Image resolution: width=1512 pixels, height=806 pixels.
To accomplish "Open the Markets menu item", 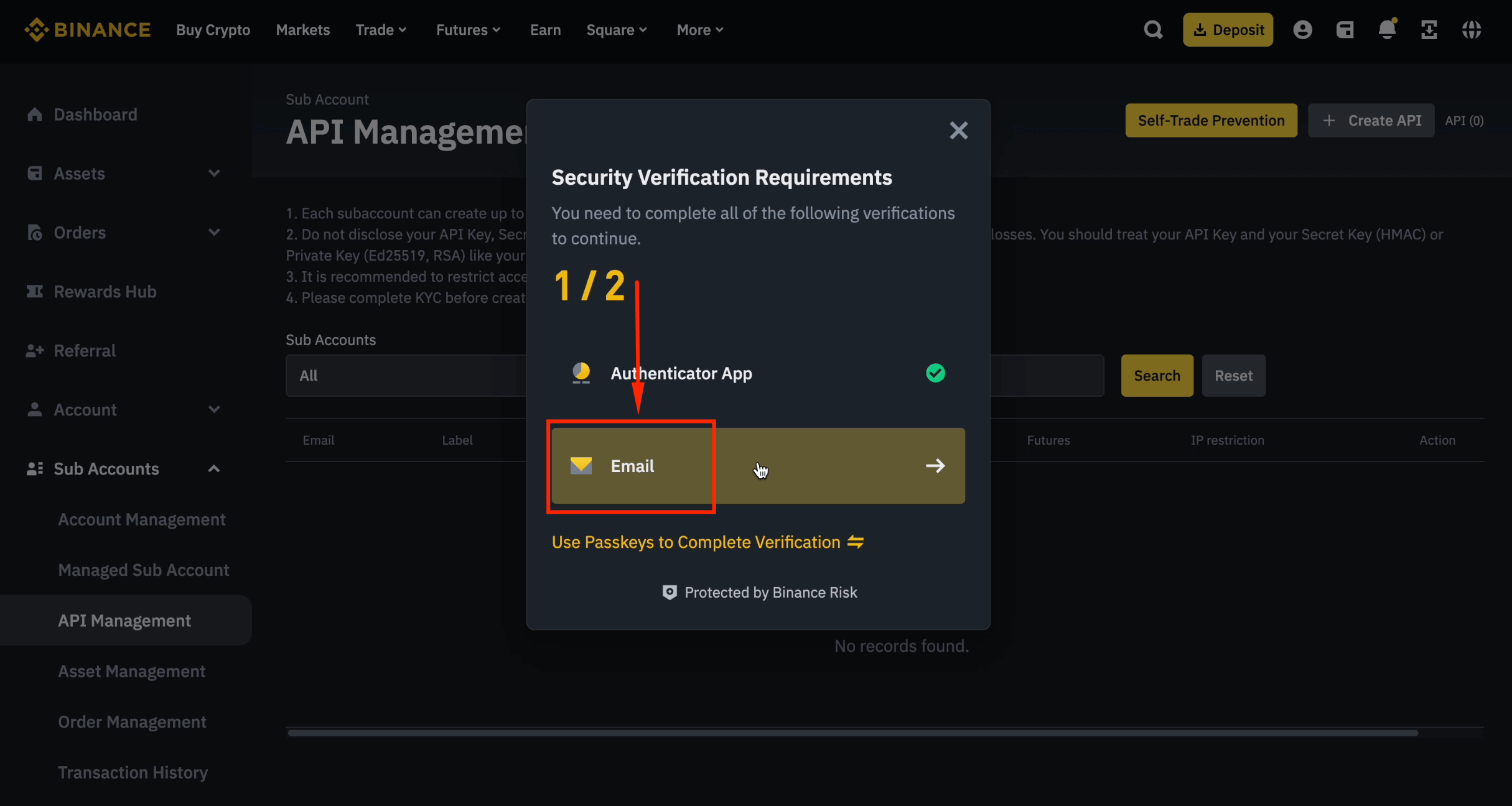I will [302, 29].
